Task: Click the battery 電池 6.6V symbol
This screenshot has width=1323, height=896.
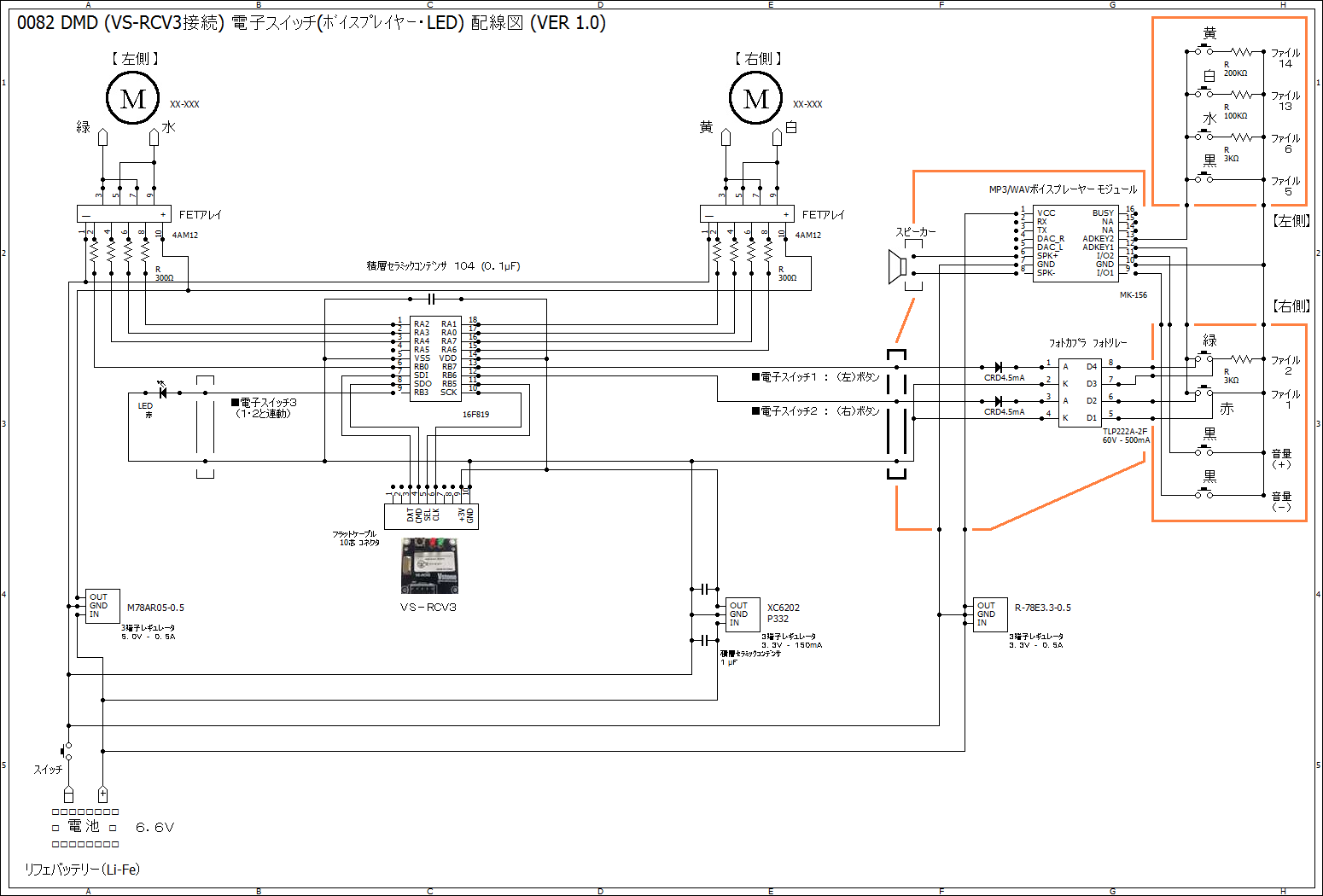Action: click(x=85, y=827)
